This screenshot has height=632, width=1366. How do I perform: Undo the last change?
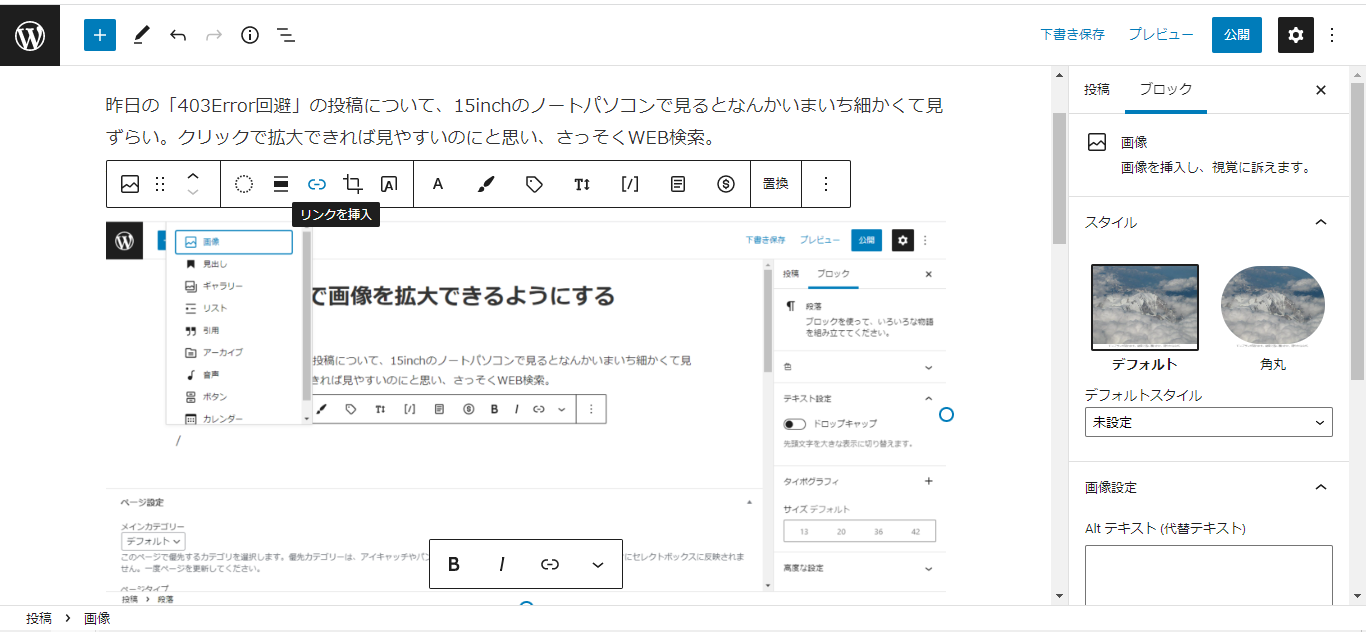178,35
